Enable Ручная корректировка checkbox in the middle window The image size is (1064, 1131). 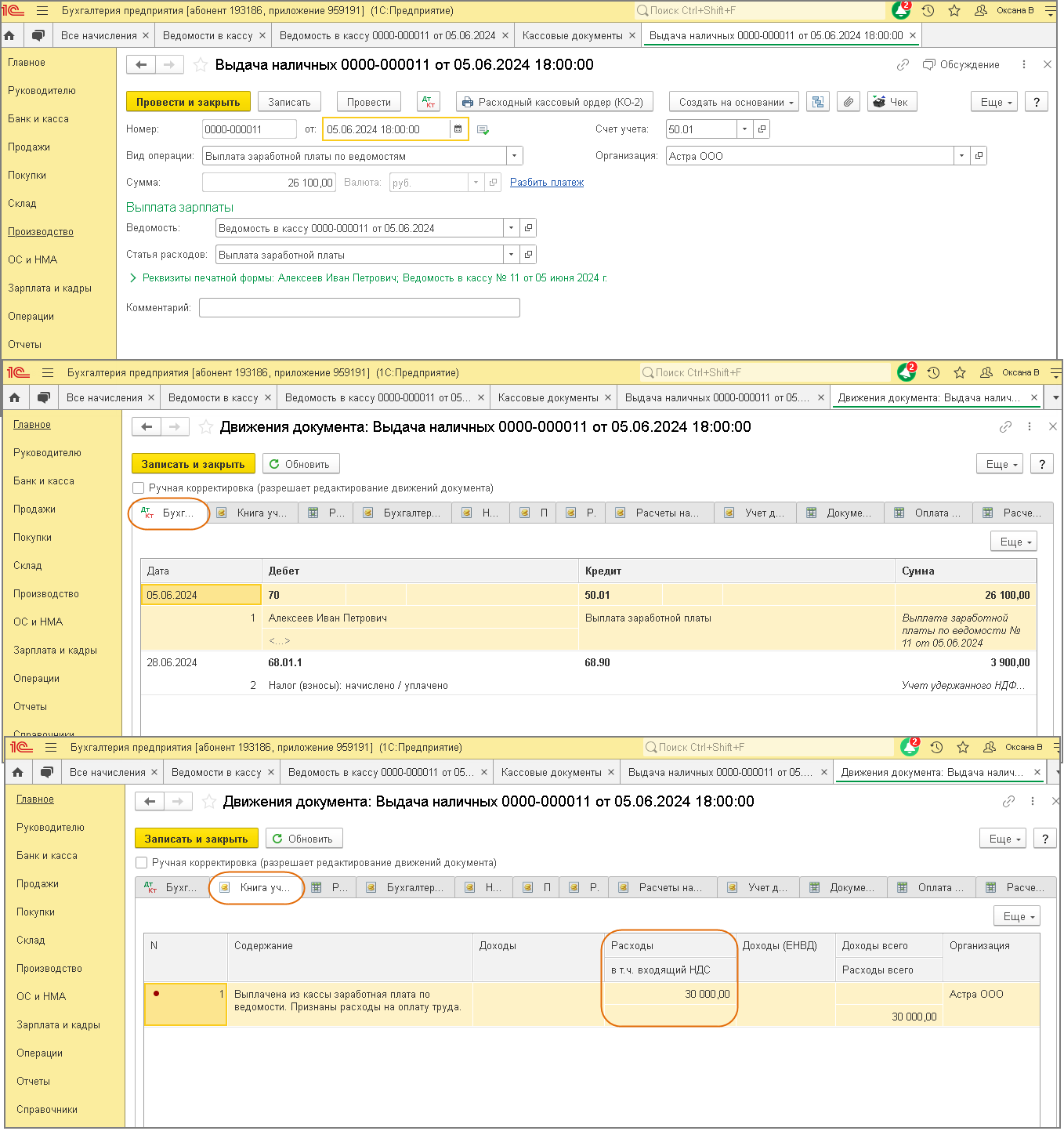[x=139, y=488]
